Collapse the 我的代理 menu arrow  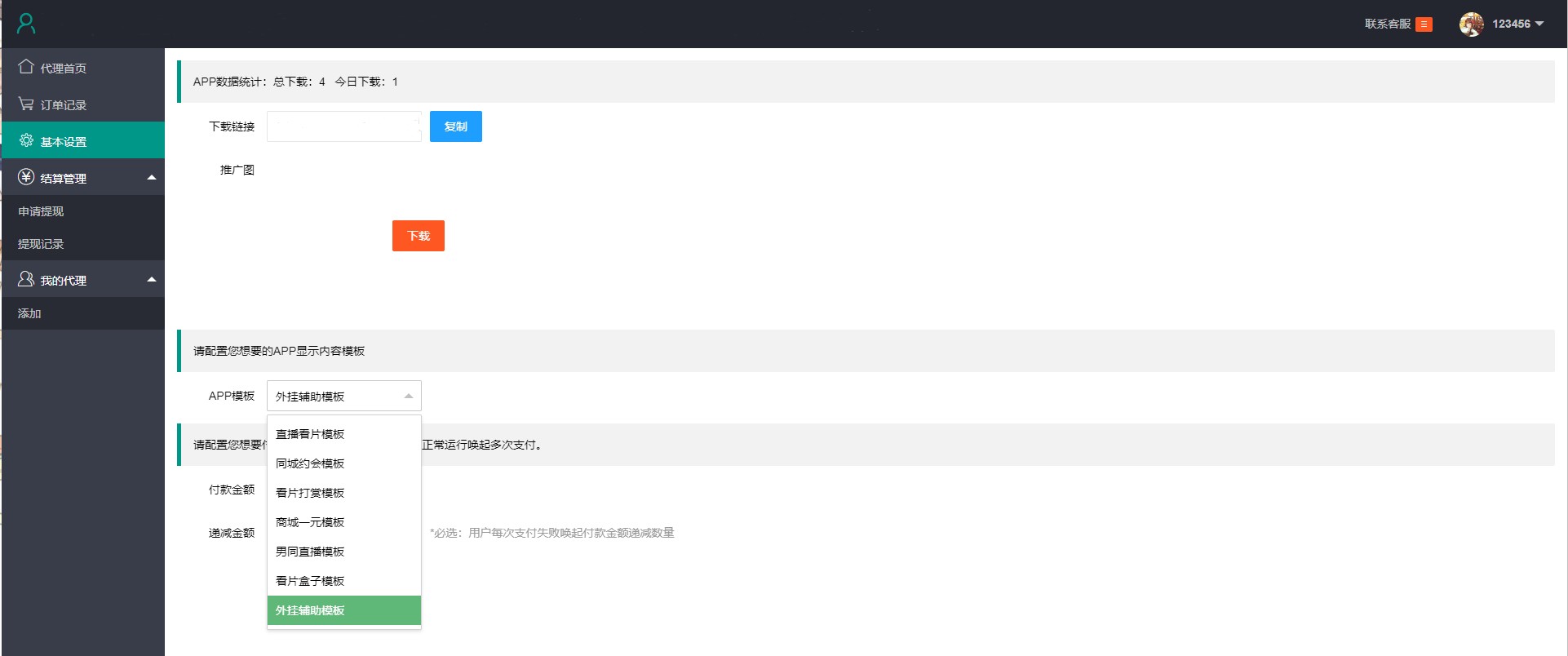[x=152, y=279]
